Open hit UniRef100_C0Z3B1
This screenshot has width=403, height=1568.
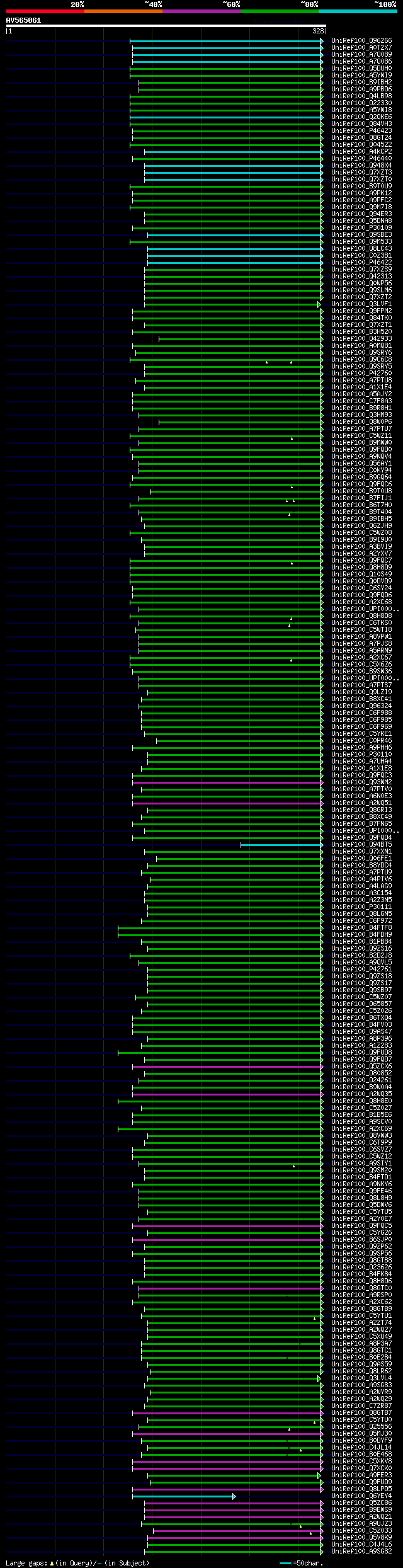click(361, 256)
